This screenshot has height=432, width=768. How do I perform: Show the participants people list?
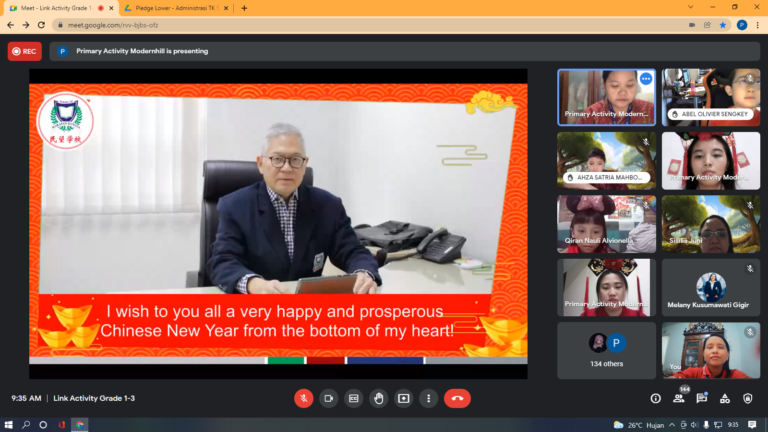coord(679,398)
